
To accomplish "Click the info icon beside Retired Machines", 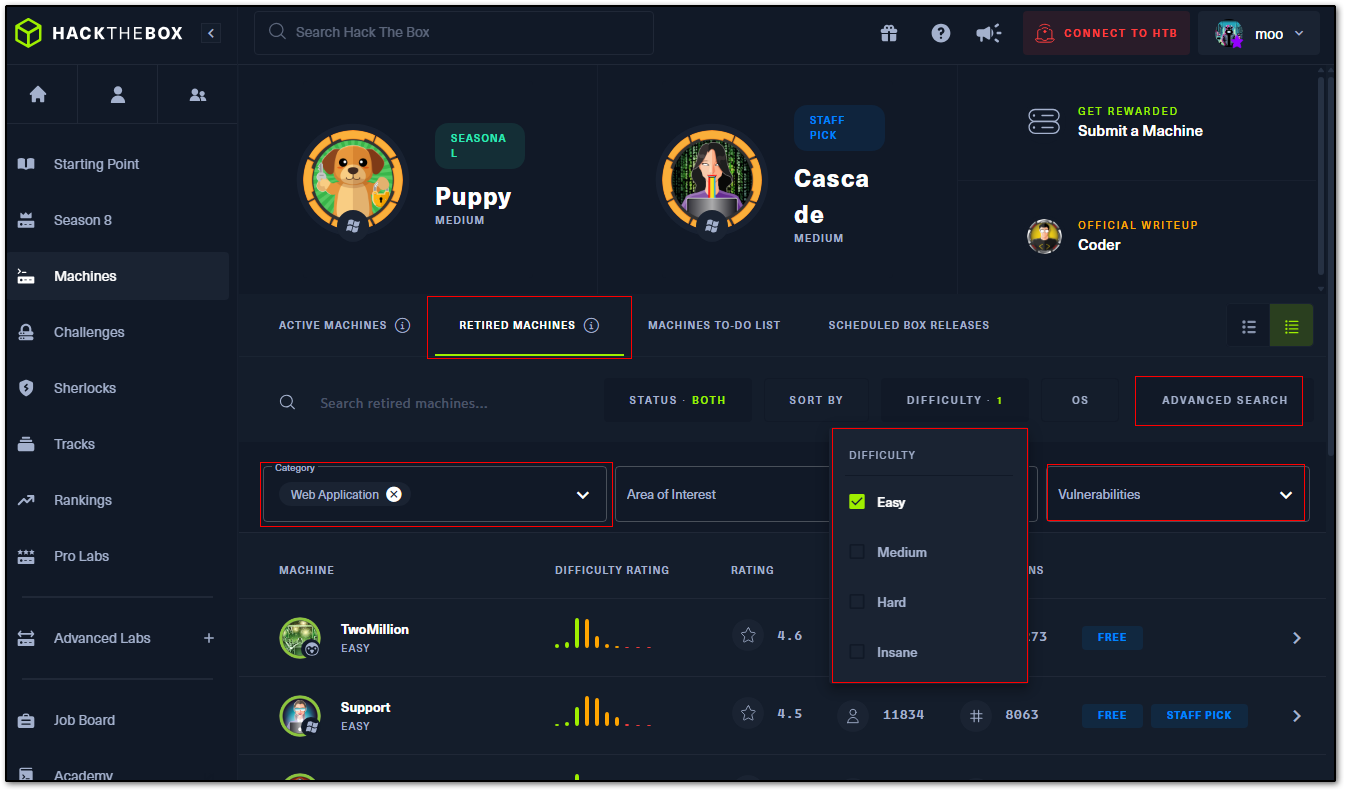I will click(591, 325).
